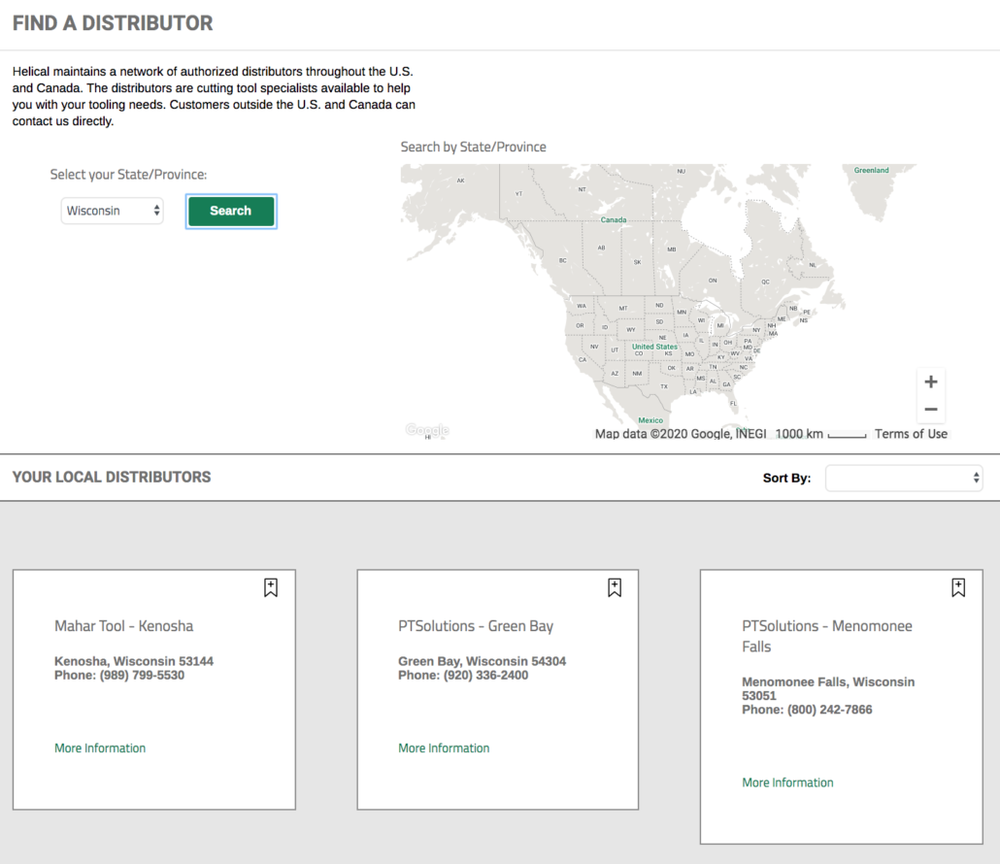Select the PTSolutions - Green Bay title
This screenshot has height=864, width=1000.
coord(476,626)
